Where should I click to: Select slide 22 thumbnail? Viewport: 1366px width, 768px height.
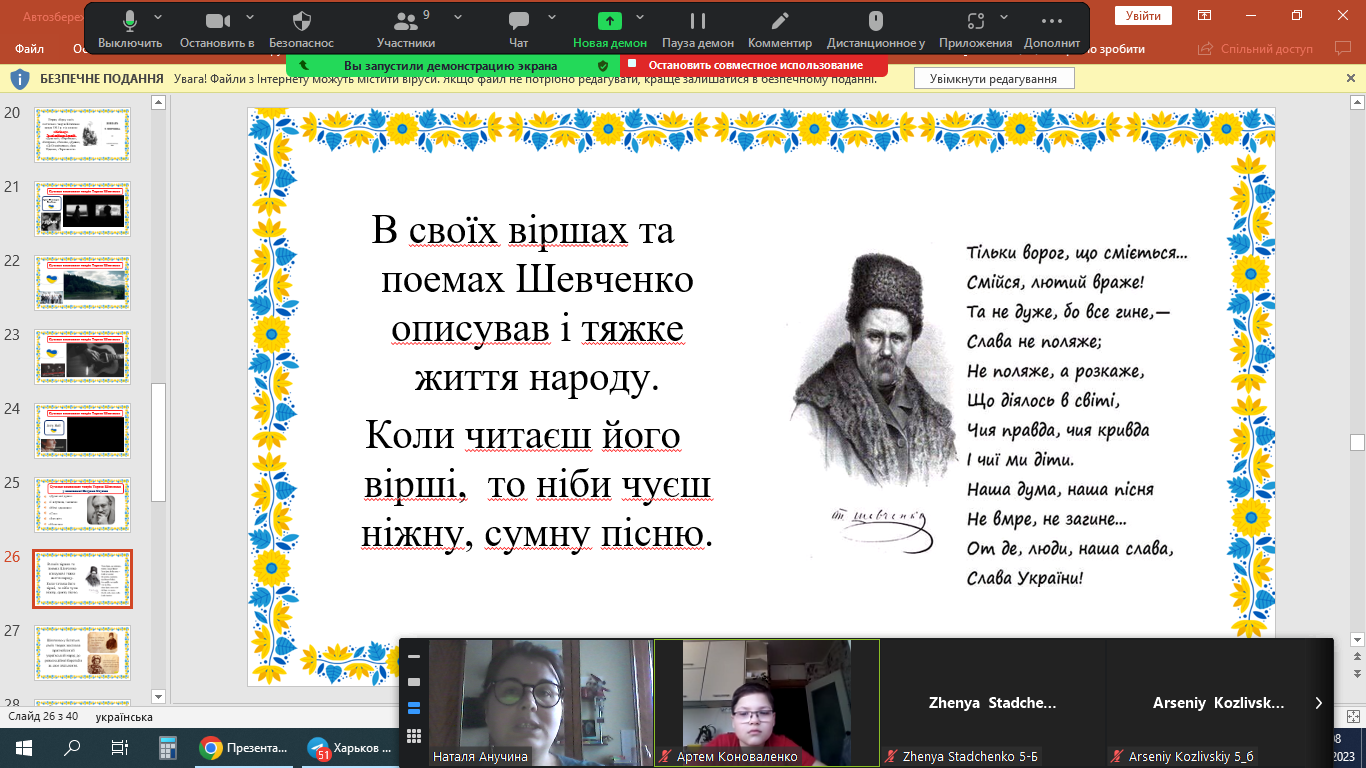coord(82,283)
